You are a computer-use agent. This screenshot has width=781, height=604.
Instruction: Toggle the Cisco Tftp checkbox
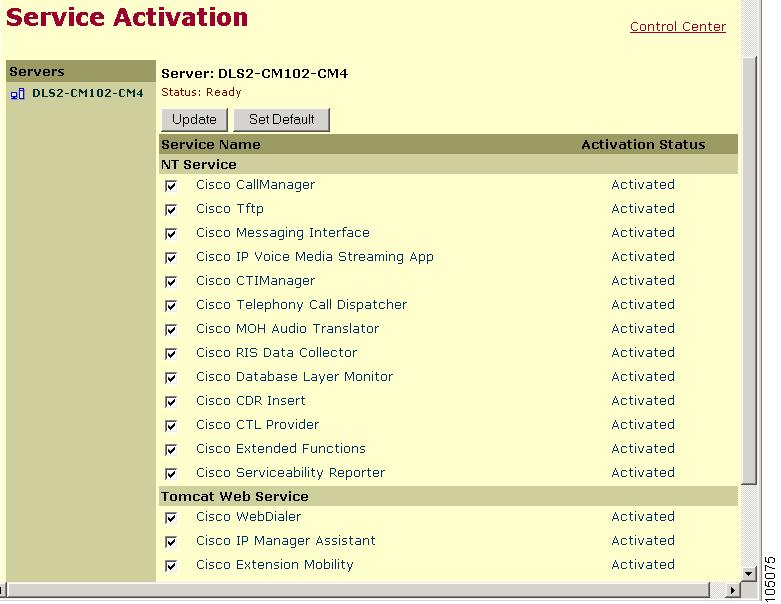[x=171, y=210]
